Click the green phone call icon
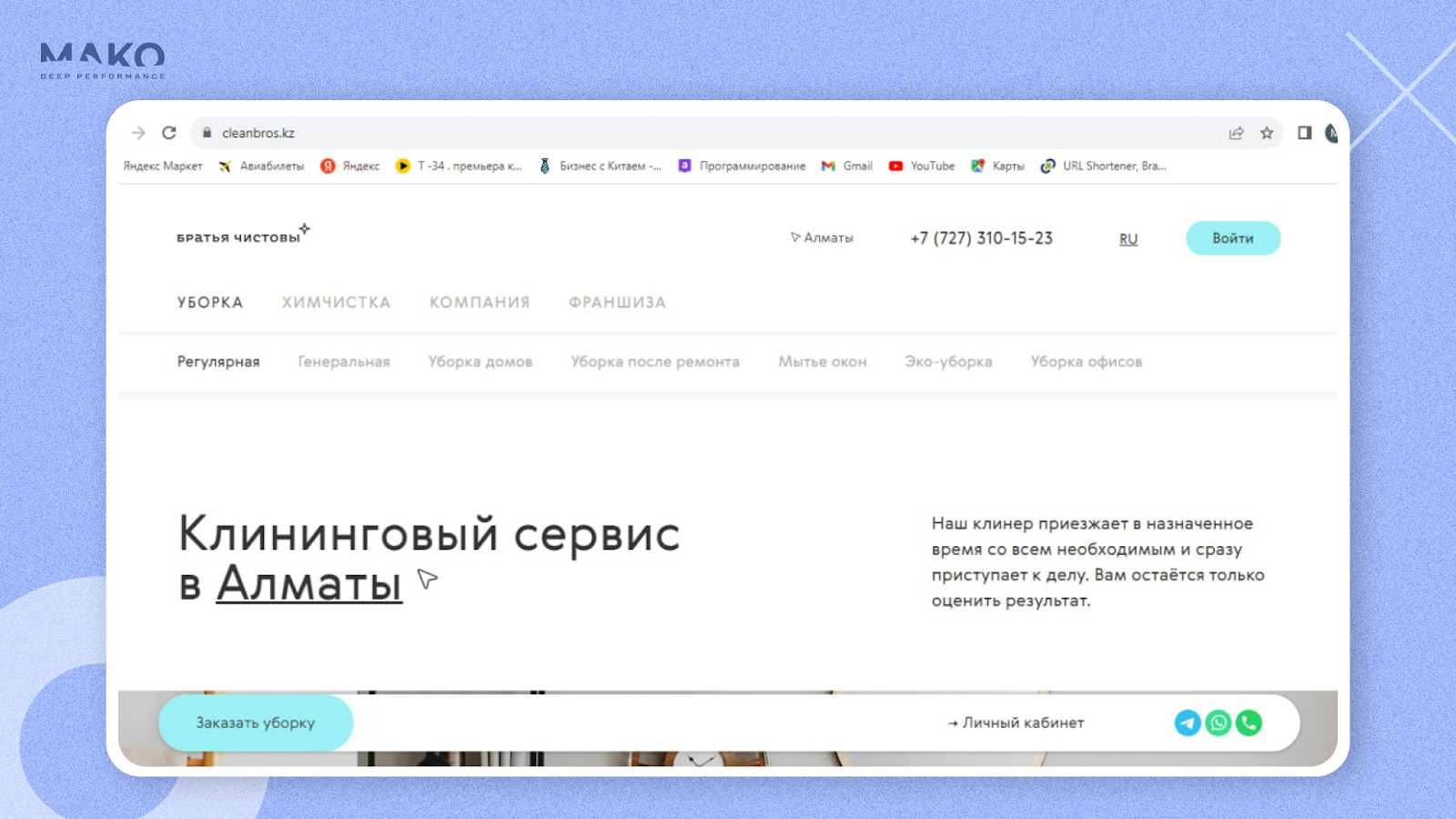Screen dimensions: 1456x819 (x=1249, y=723)
